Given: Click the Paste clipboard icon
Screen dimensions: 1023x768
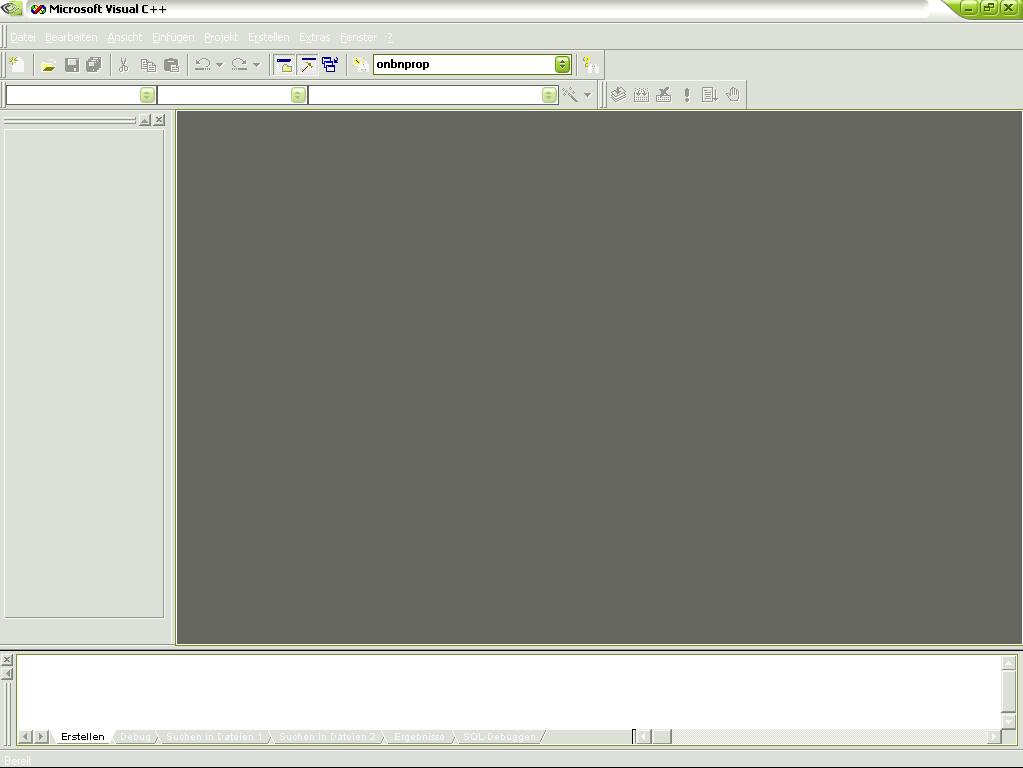Looking at the screenshot, I should click(171, 65).
